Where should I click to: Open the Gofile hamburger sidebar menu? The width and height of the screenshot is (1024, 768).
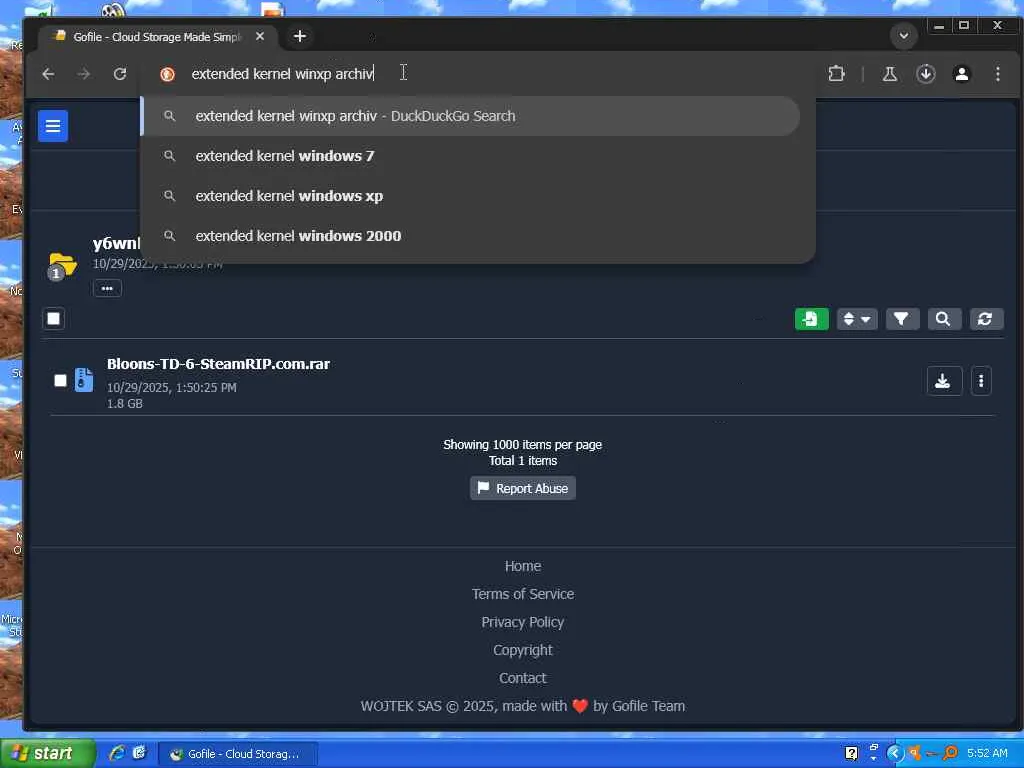click(x=53, y=126)
